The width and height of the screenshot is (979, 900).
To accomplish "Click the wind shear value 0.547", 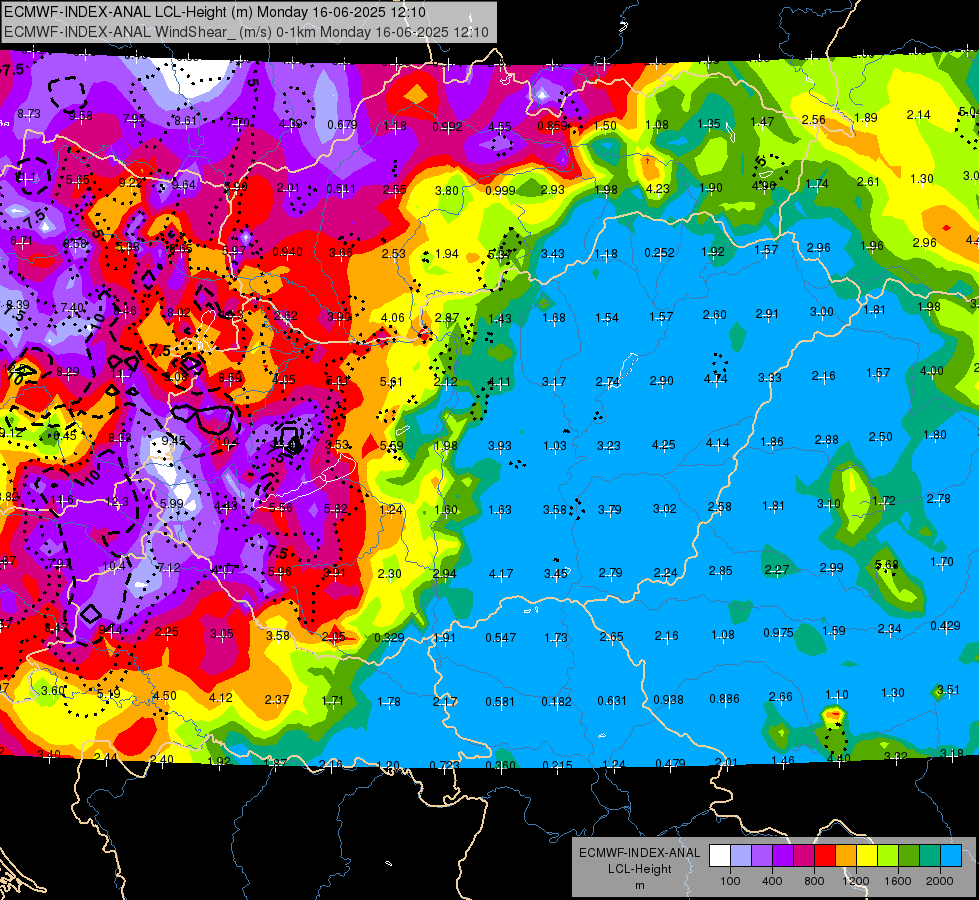I will (x=501, y=637).
